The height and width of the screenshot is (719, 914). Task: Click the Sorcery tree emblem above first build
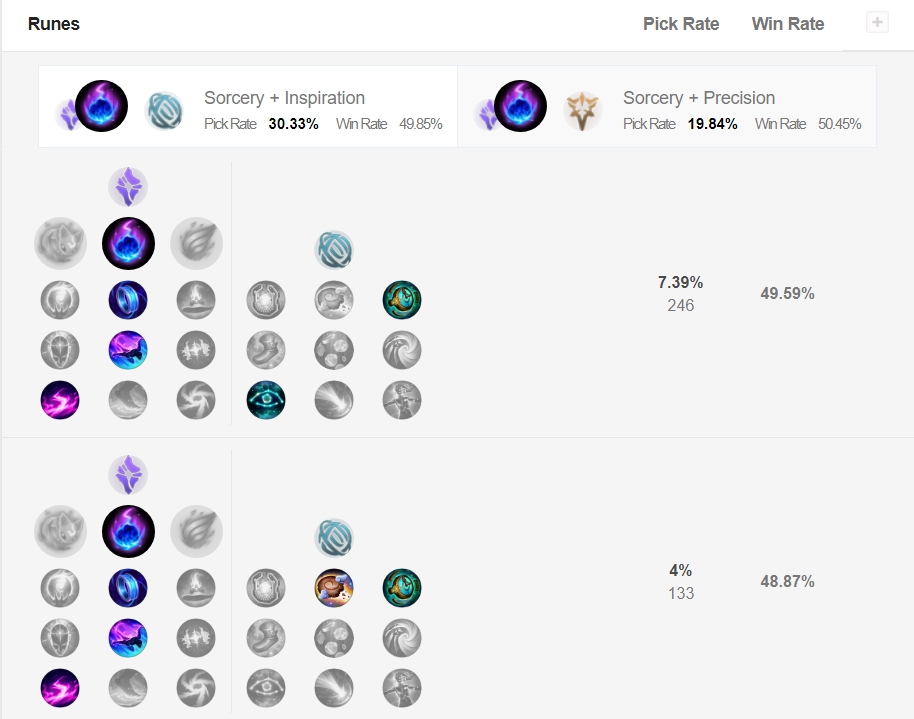[128, 187]
